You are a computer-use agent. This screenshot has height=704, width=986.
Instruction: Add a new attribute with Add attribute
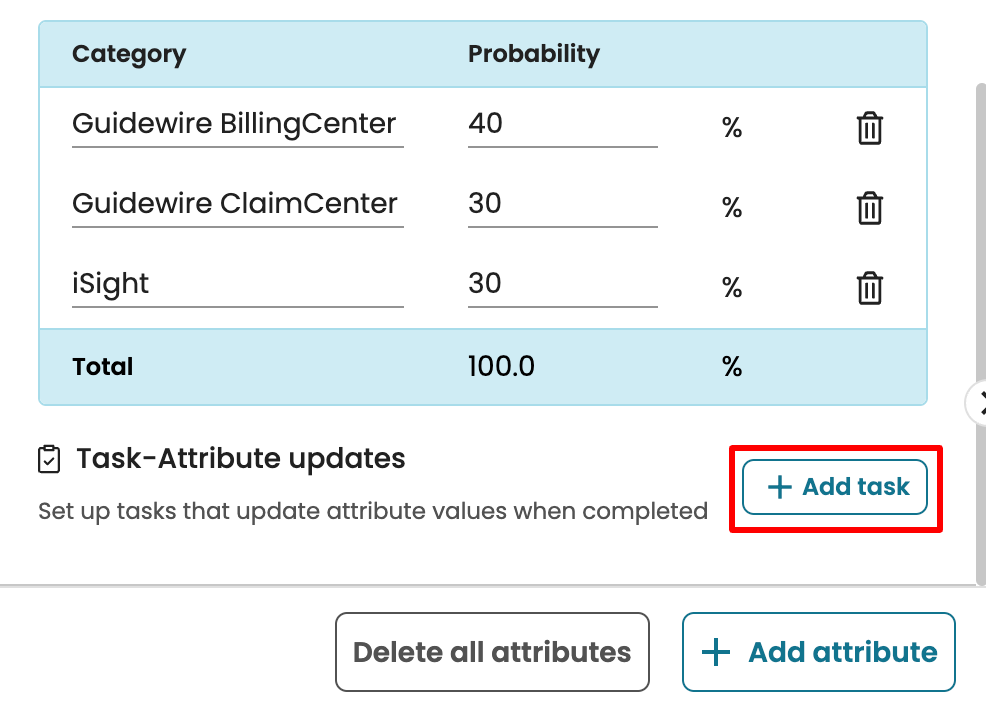(x=819, y=653)
